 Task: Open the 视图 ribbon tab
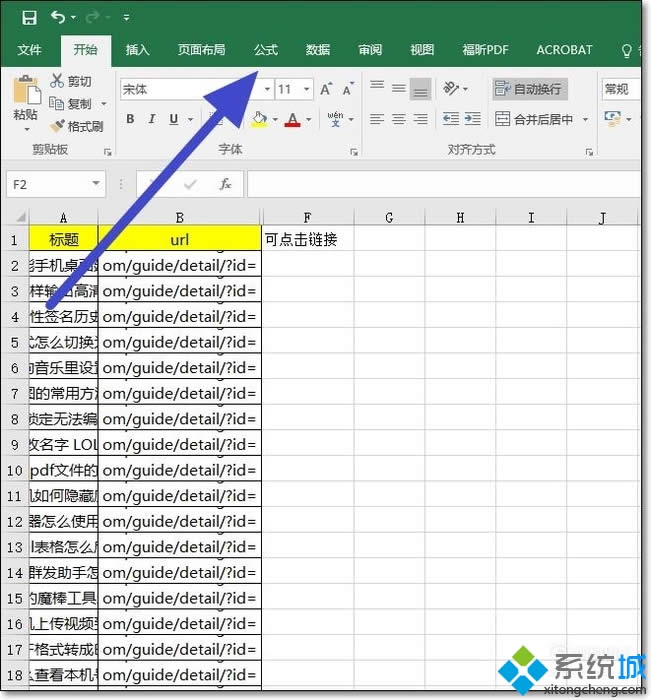click(x=422, y=50)
